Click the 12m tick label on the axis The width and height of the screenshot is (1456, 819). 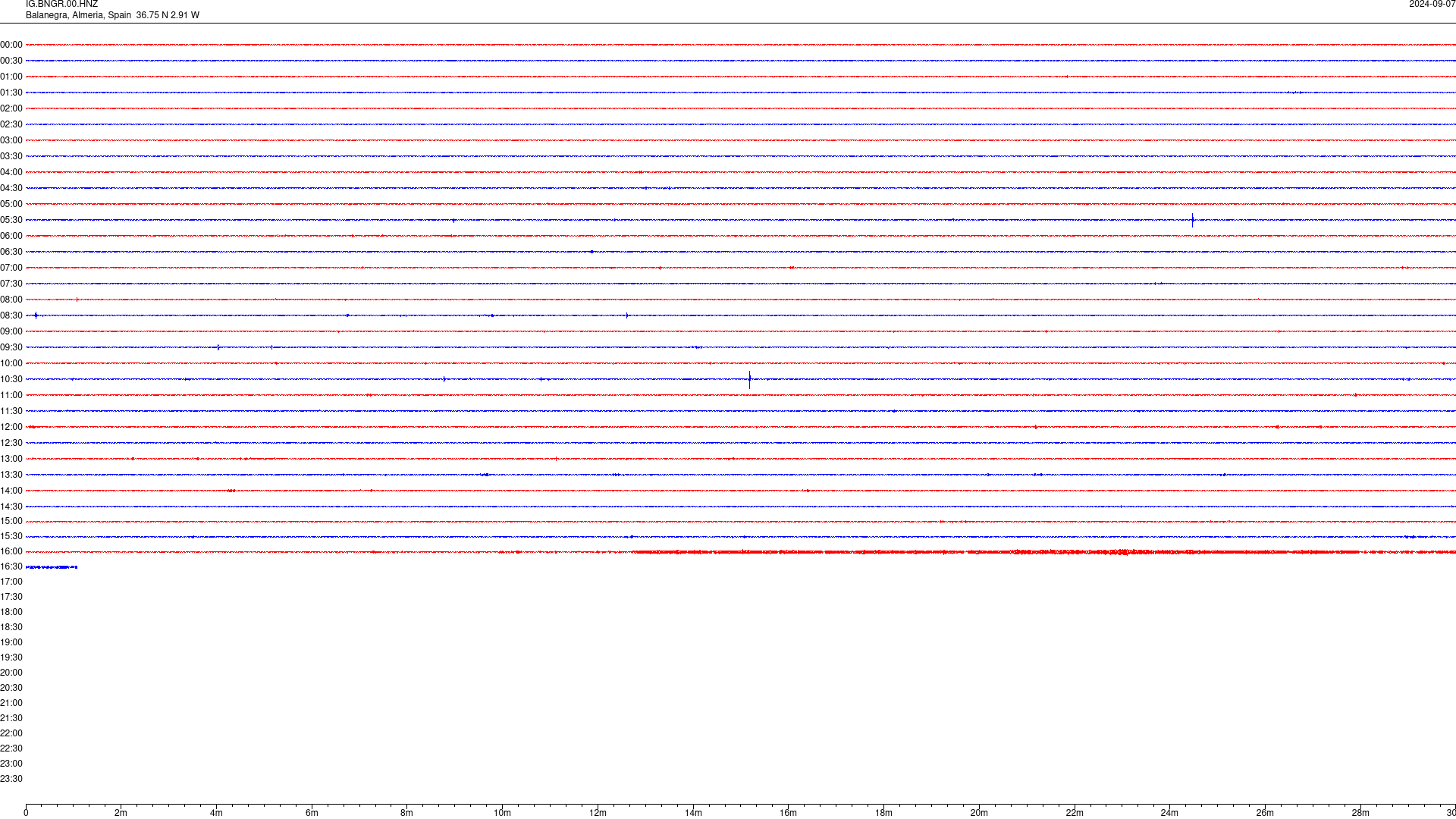pos(598,813)
